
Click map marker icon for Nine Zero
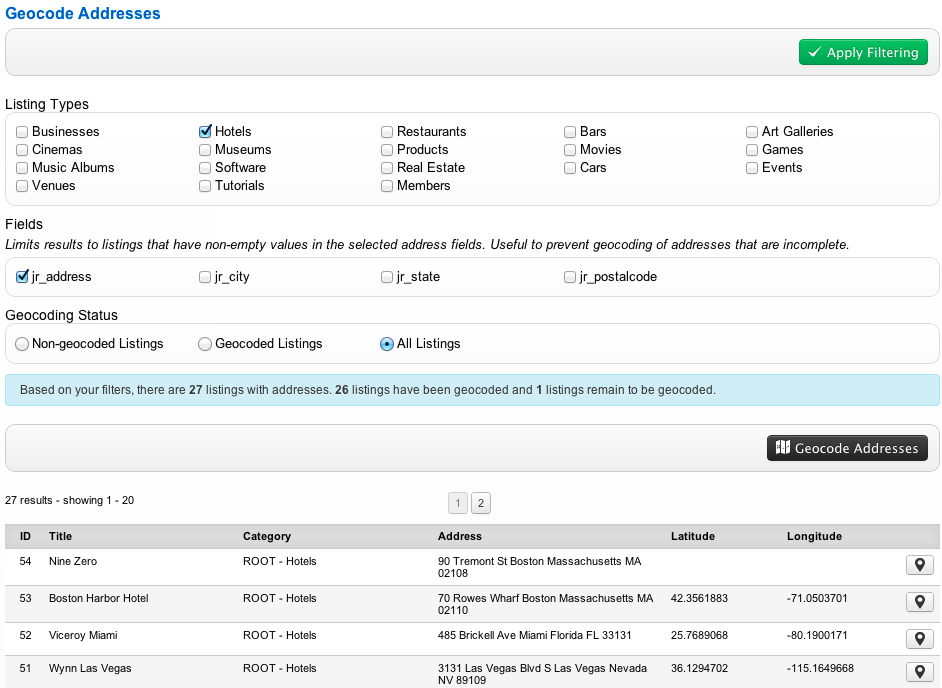pos(919,565)
